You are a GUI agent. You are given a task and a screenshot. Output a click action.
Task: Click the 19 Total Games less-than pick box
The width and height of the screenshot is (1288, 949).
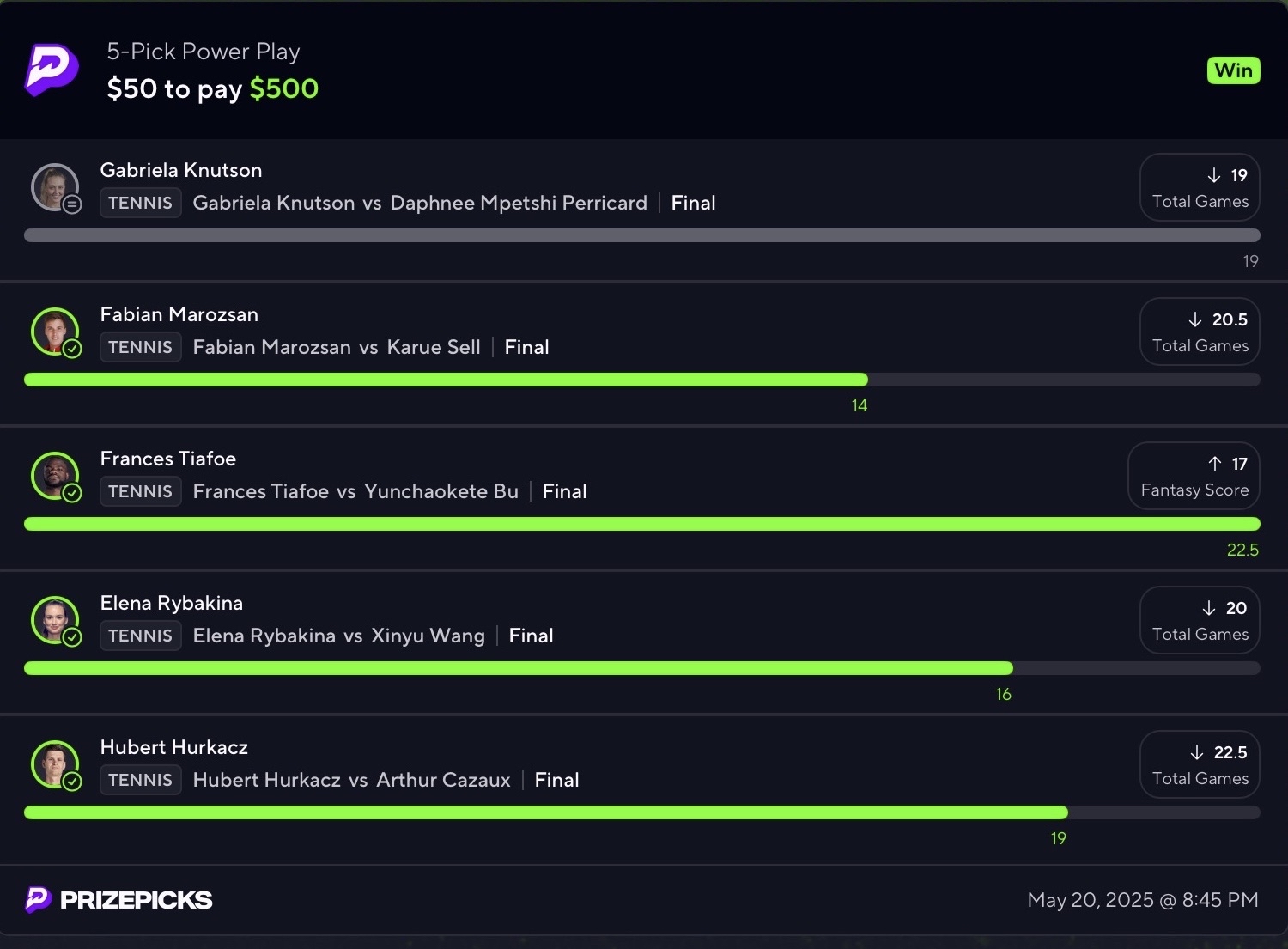(x=1200, y=187)
